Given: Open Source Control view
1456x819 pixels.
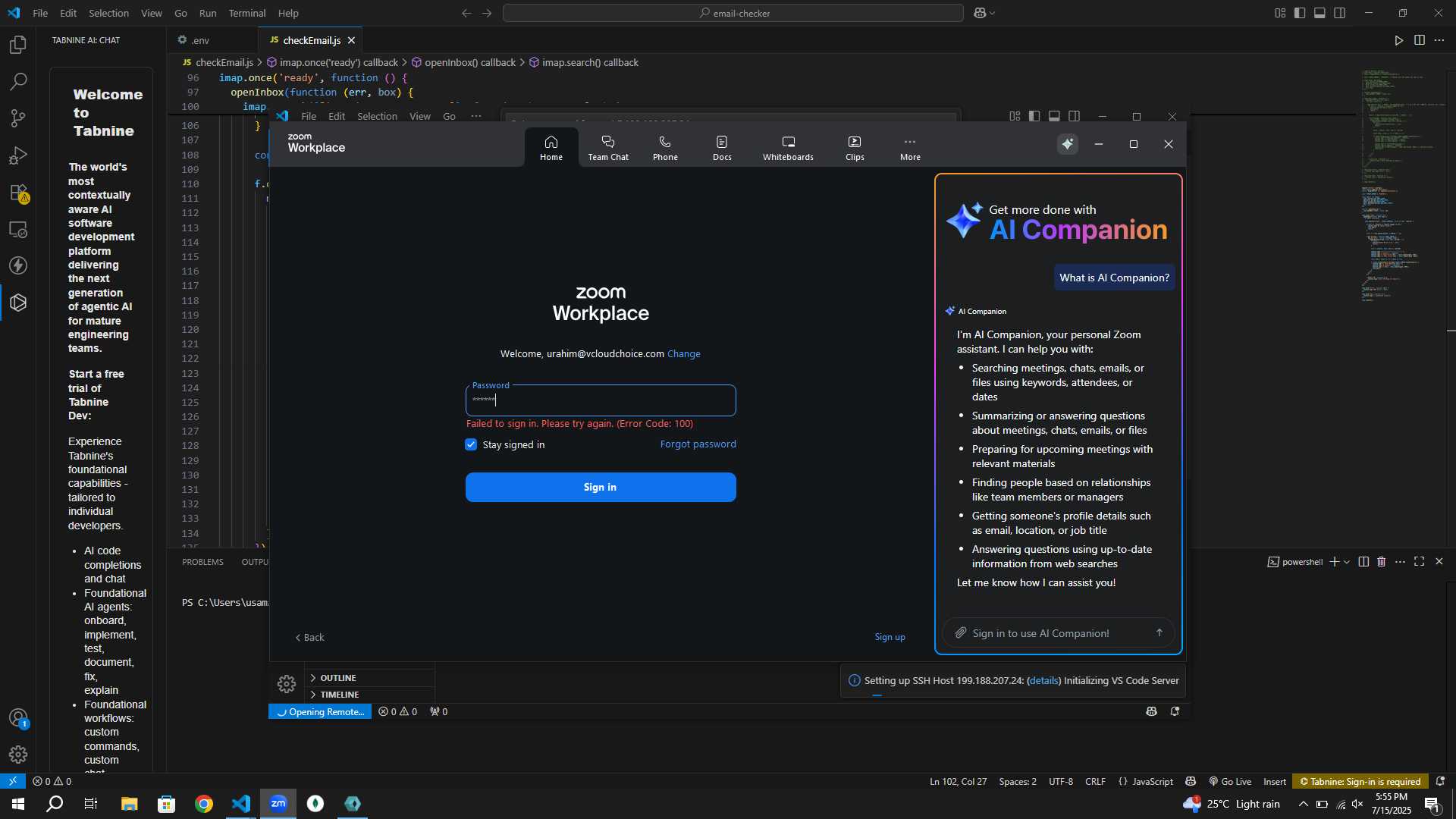Looking at the screenshot, I should (18, 118).
